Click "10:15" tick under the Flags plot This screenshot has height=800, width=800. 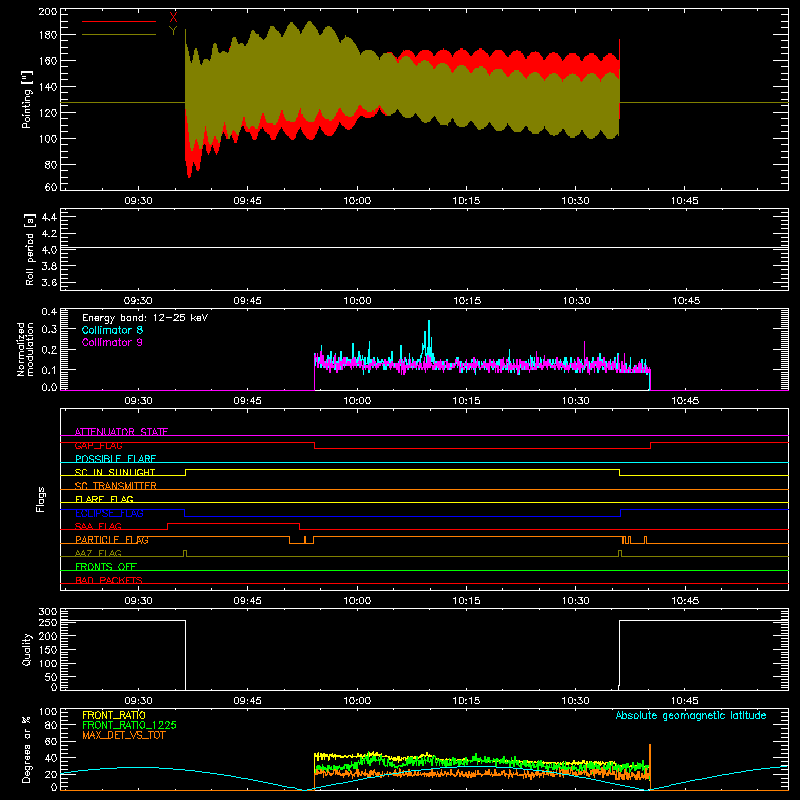pos(466,601)
